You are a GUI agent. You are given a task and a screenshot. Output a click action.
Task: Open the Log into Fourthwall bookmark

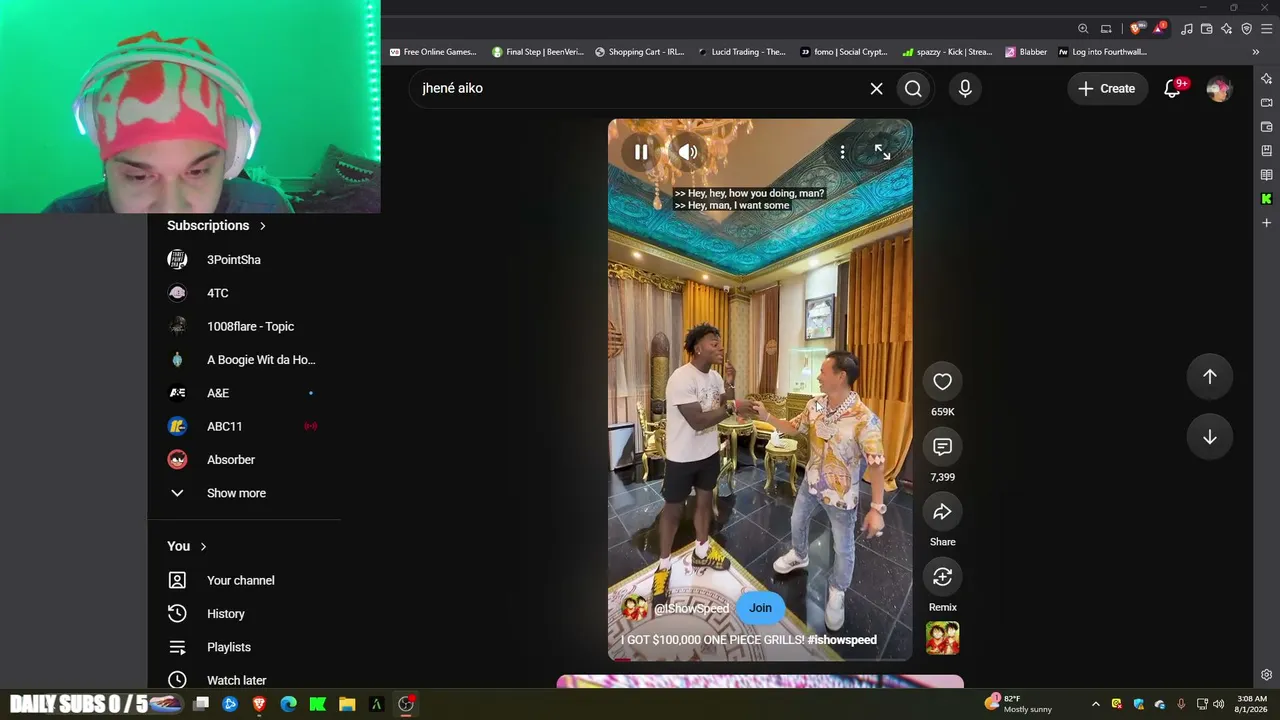(1103, 52)
